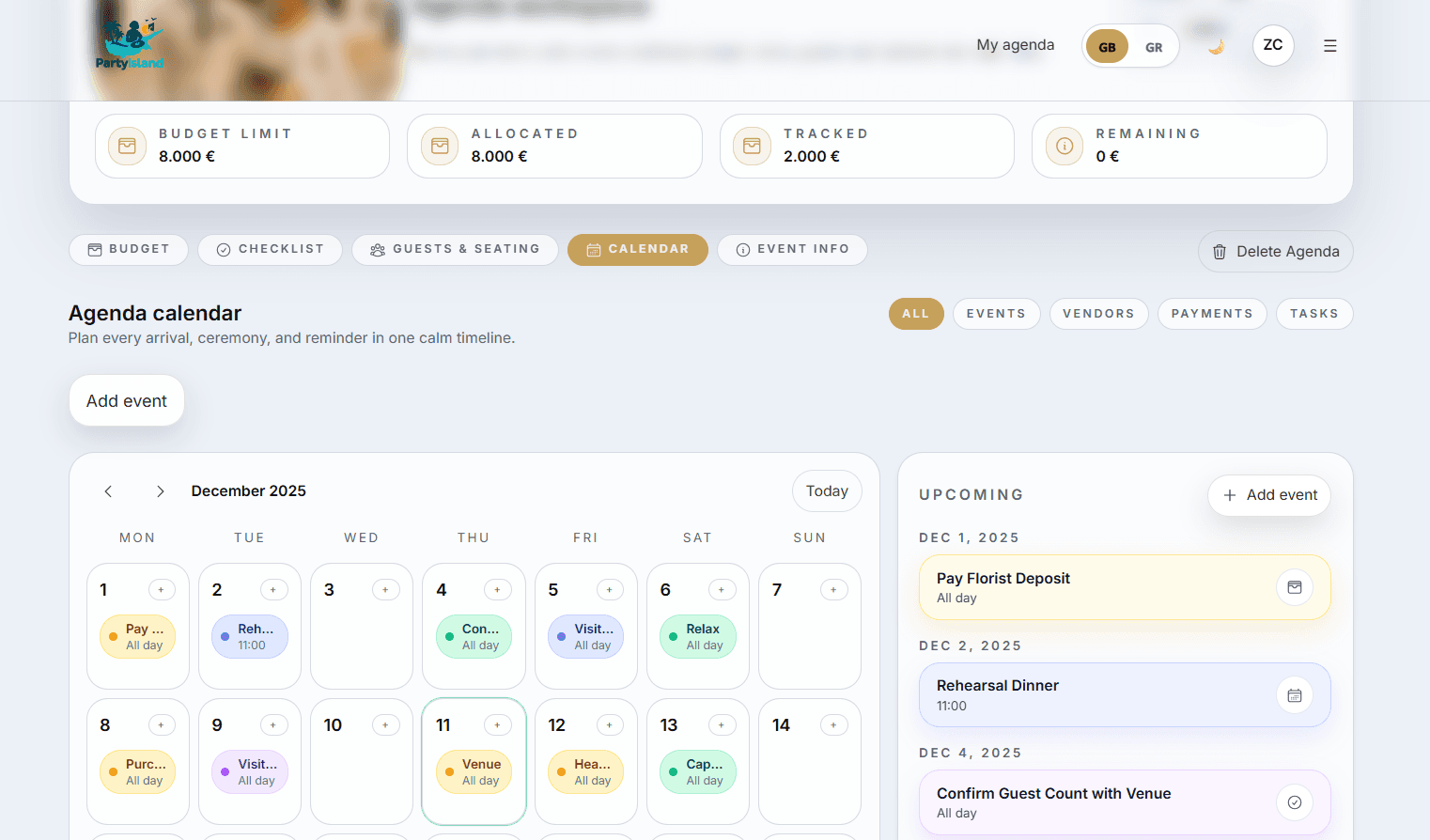
Task: Switch to the CHECKLIST tab
Action: (270, 249)
